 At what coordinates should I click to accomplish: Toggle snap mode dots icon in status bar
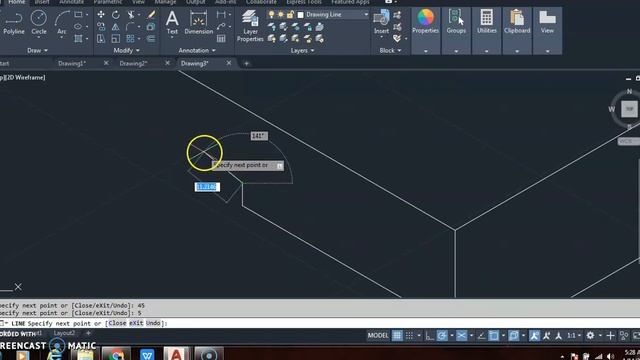(x=409, y=336)
